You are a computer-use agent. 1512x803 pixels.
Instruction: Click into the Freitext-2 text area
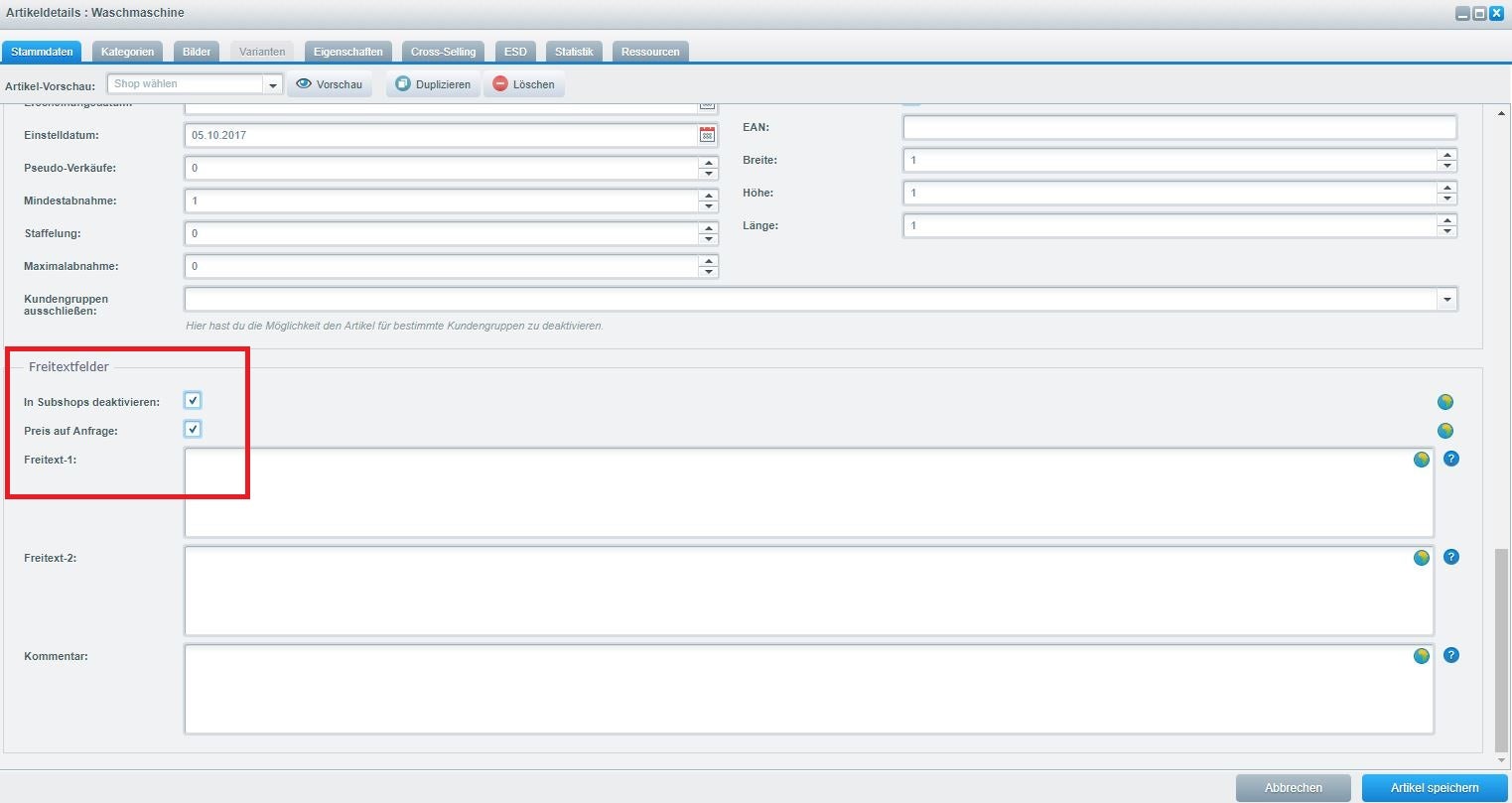click(809, 591)
